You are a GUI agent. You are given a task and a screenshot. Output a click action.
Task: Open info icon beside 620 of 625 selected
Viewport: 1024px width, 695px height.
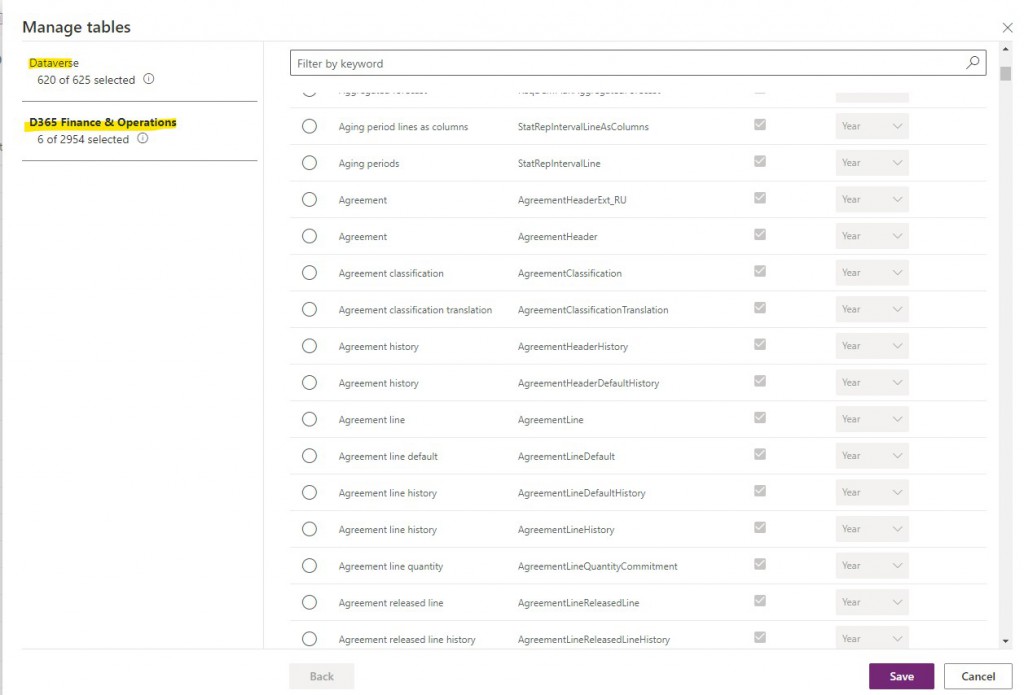[149, 79]
